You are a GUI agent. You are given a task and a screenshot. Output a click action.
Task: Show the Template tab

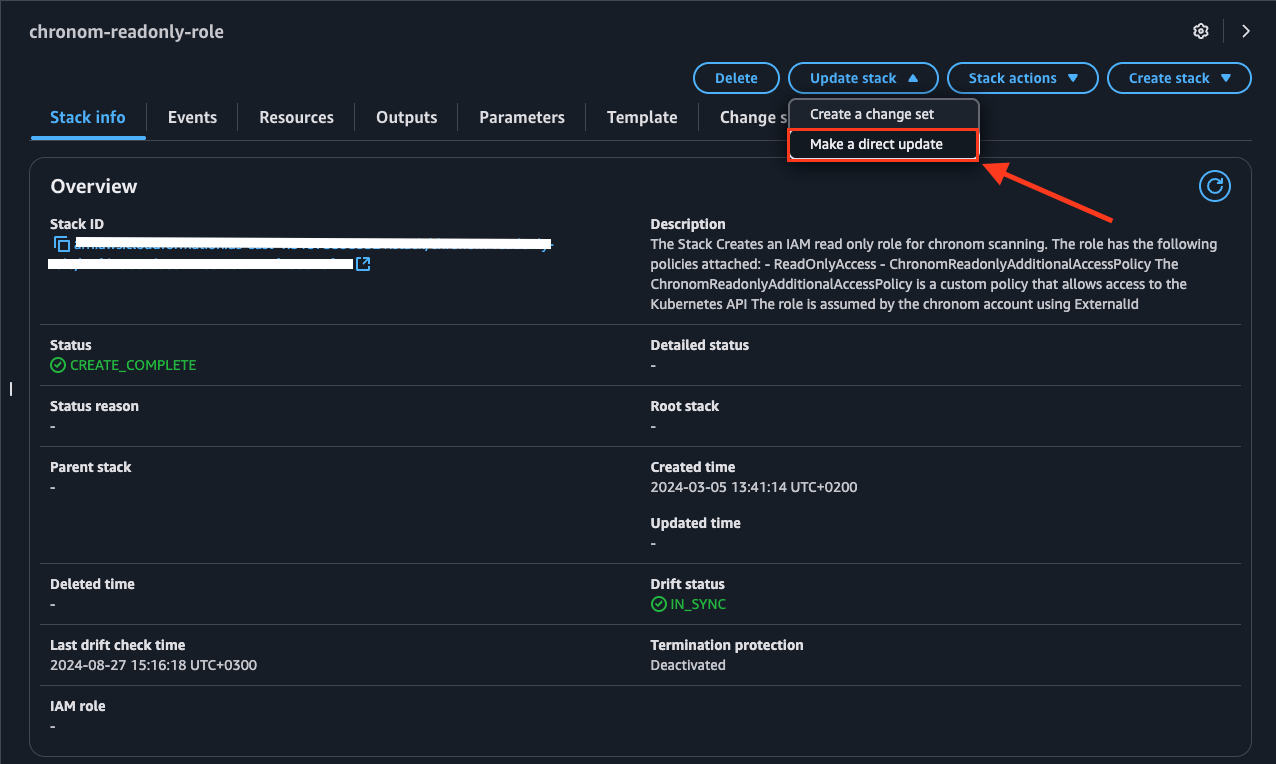(x=642, y=117)
